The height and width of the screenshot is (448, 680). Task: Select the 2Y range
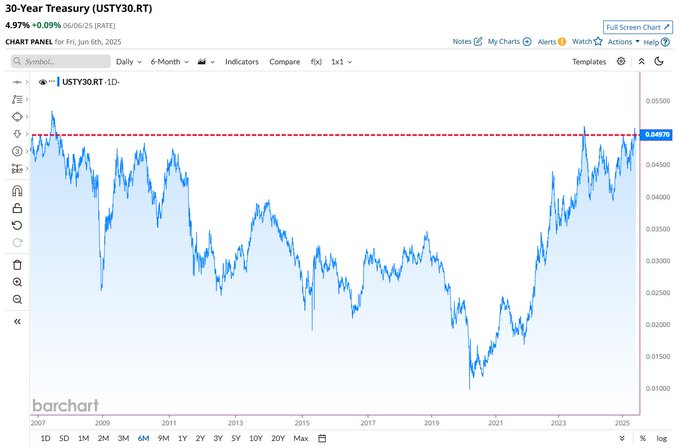tap(200, 438)
